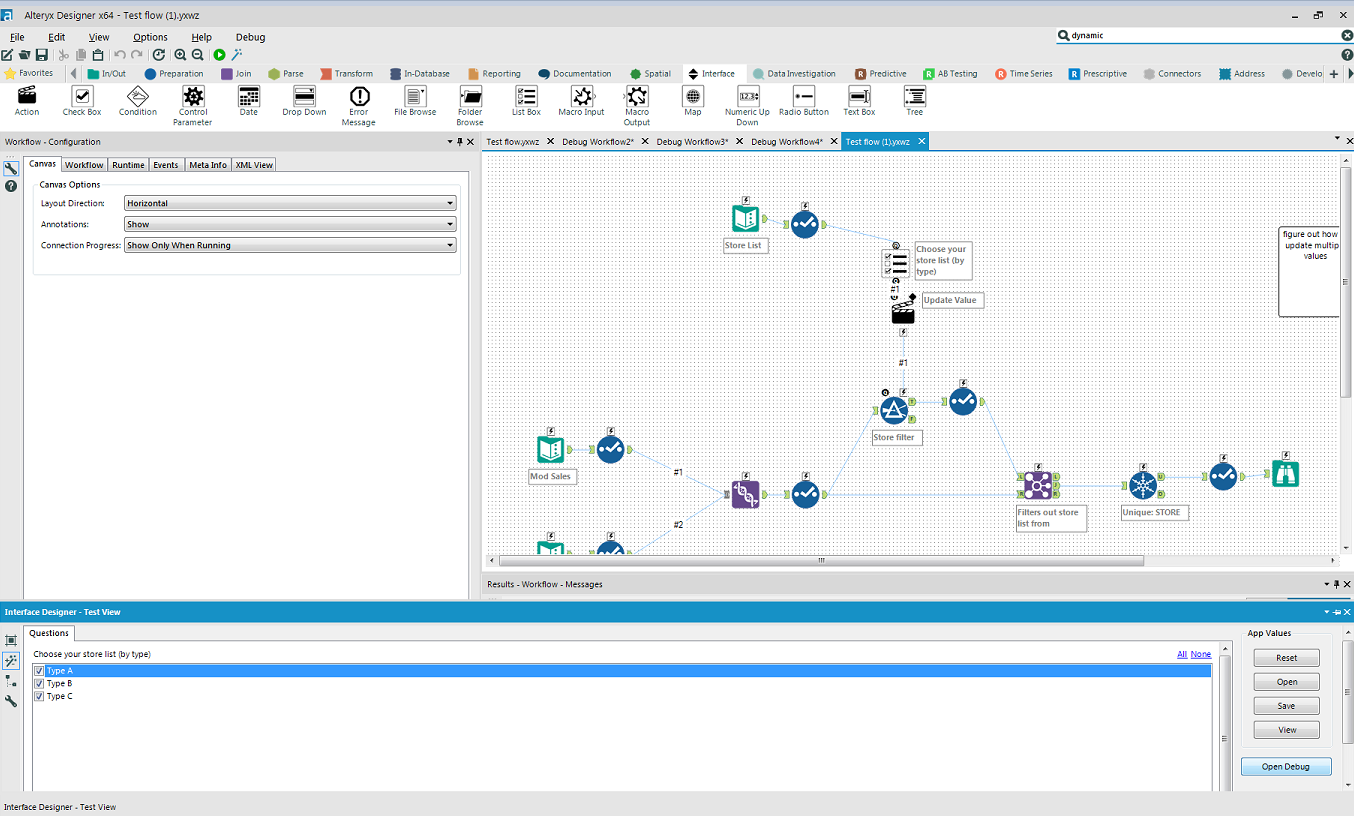The width and height of the screenshot is (1354, 816).
Task: Select the Update Value action node
Action: [x=903, y=311]
